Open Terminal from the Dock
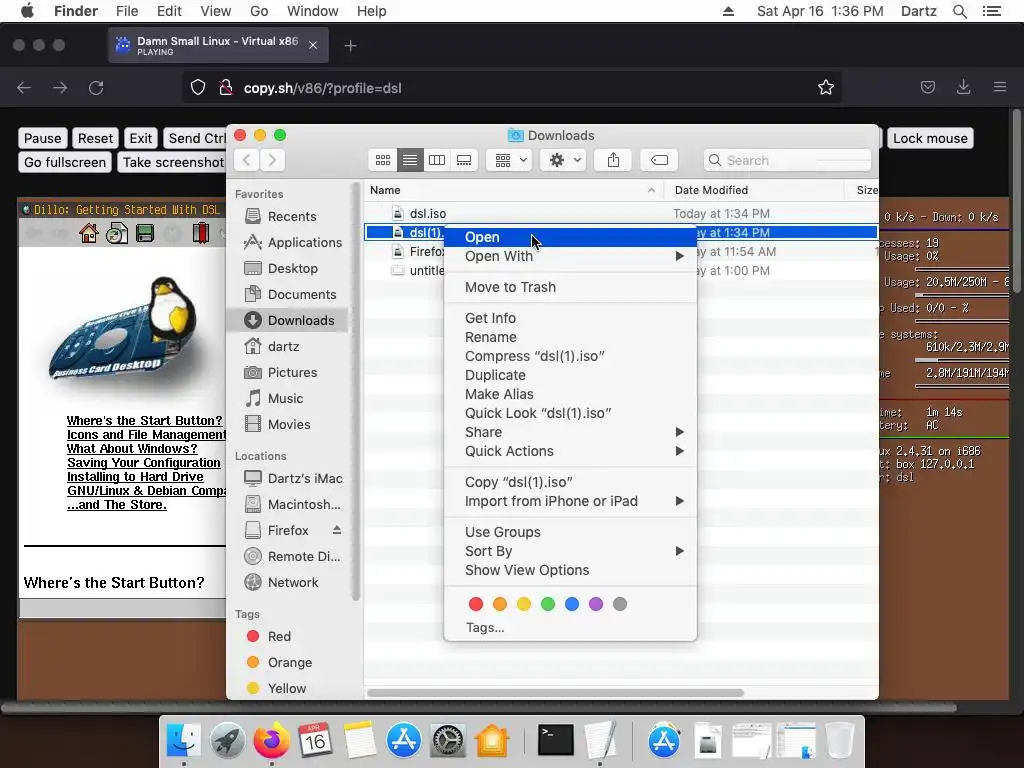 coord(555,741)
